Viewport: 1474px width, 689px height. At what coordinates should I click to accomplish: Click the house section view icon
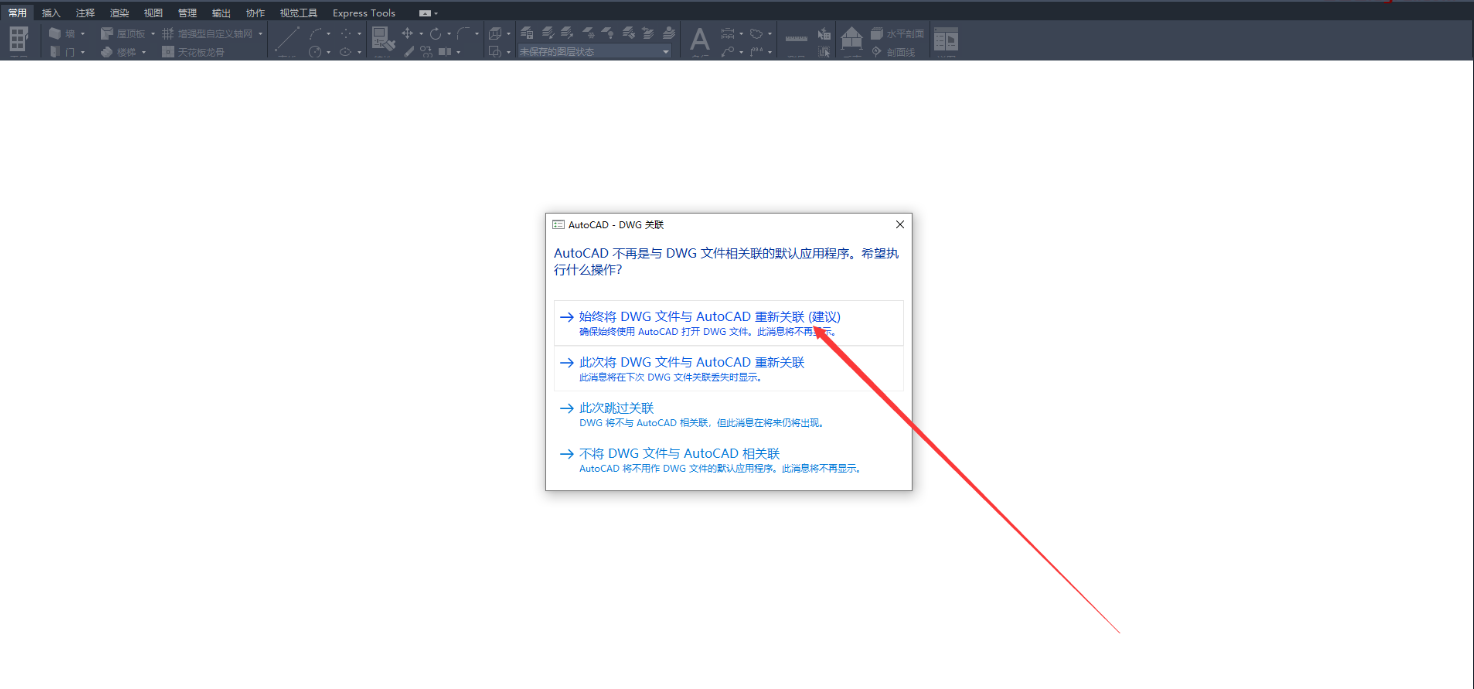[851, 40]
